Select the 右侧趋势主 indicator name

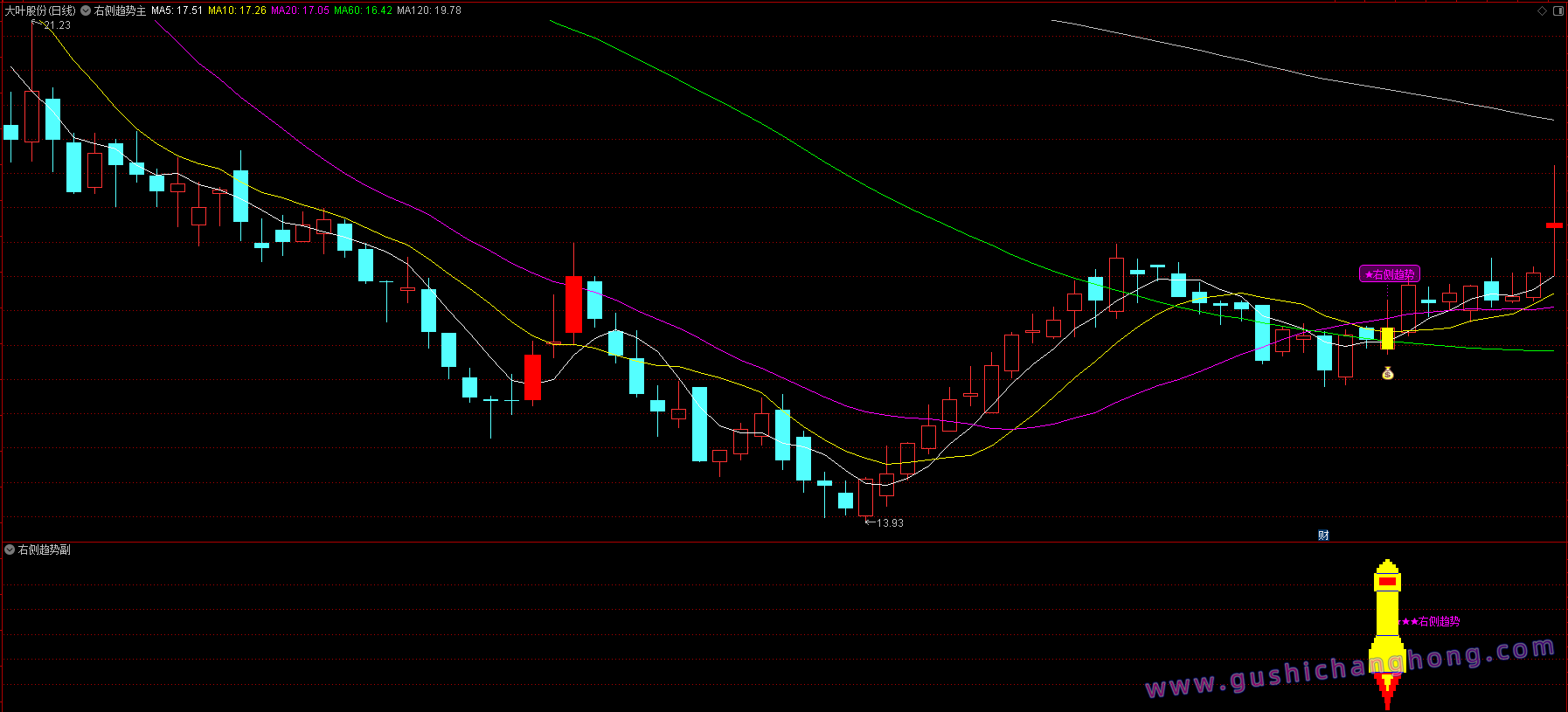click(x=121, y=10)
